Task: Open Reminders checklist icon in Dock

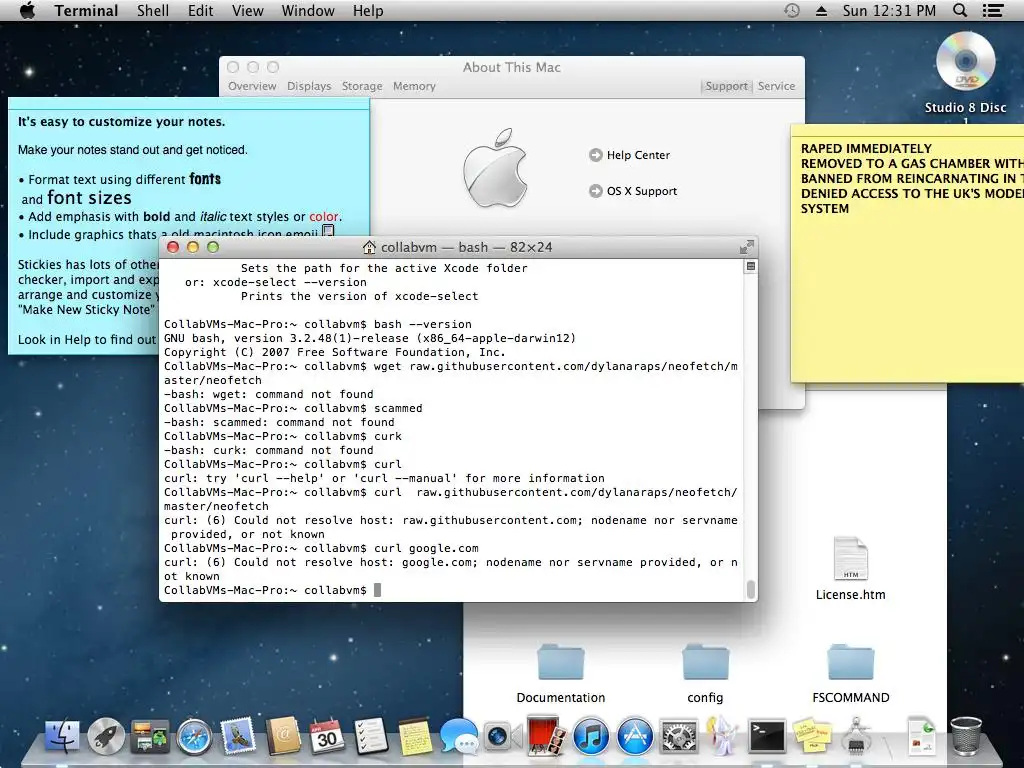Action: click(x=371, y=736)
